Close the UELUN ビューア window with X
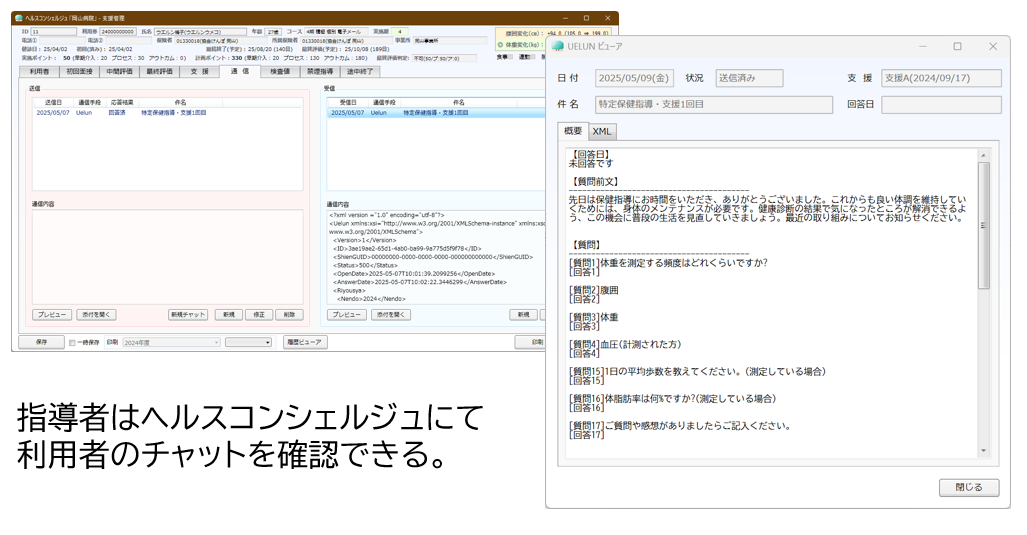 (x=992, y=46)
